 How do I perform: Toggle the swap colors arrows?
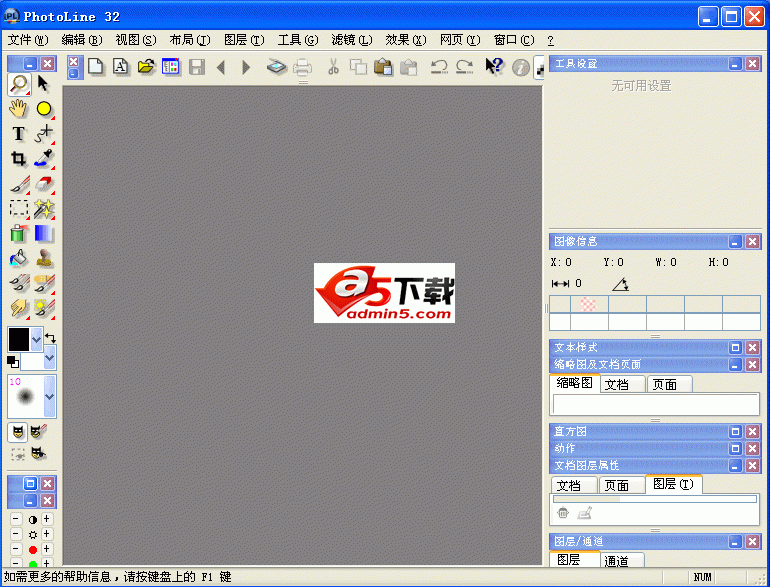click(x=50, y=339)
